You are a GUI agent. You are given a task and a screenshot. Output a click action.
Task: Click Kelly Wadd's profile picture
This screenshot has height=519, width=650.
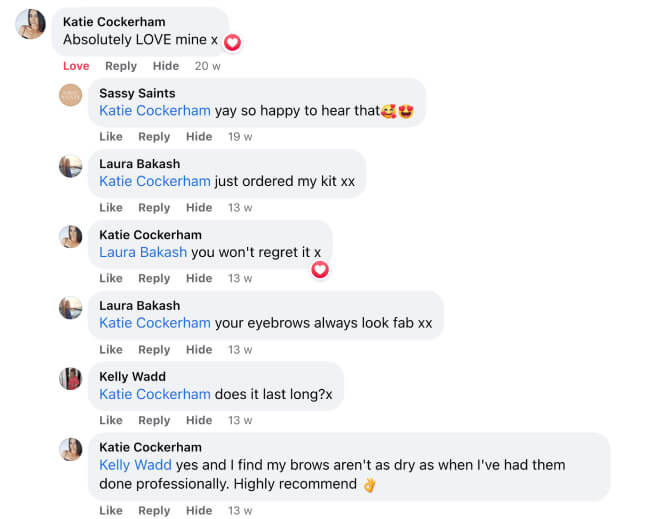point(70,379)
